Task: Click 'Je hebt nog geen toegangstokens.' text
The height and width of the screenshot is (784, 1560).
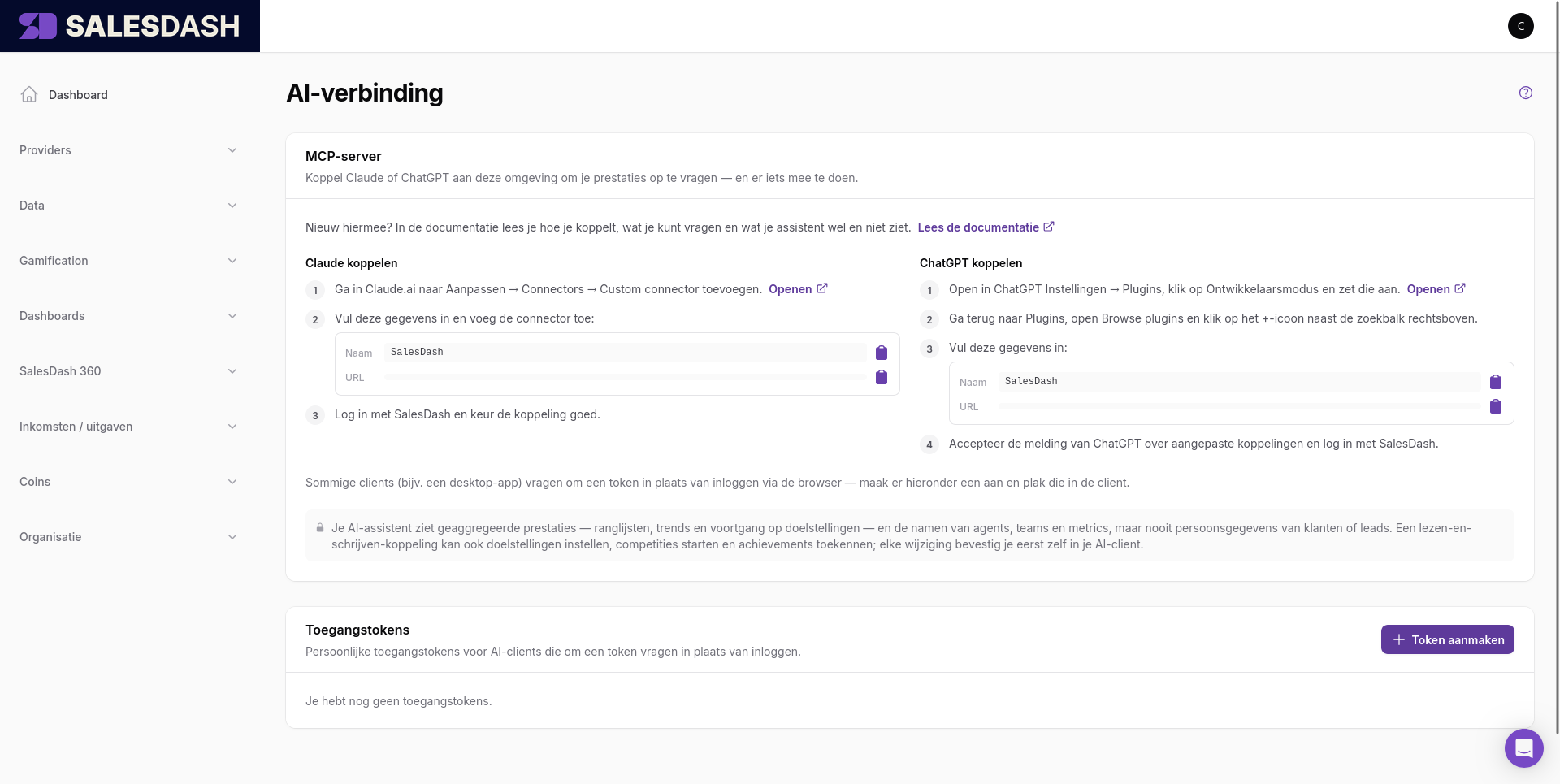Action: pyautogui.click(x=399, y=701)
